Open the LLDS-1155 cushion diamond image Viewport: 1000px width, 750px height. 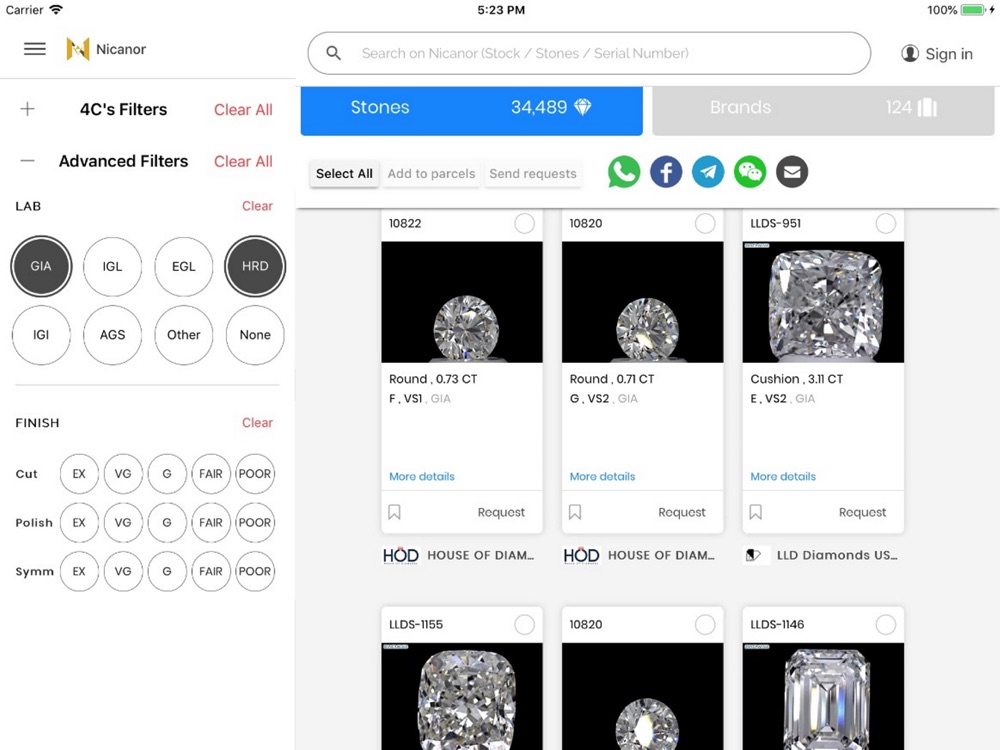pyautogui.click(x=462, y=696)
